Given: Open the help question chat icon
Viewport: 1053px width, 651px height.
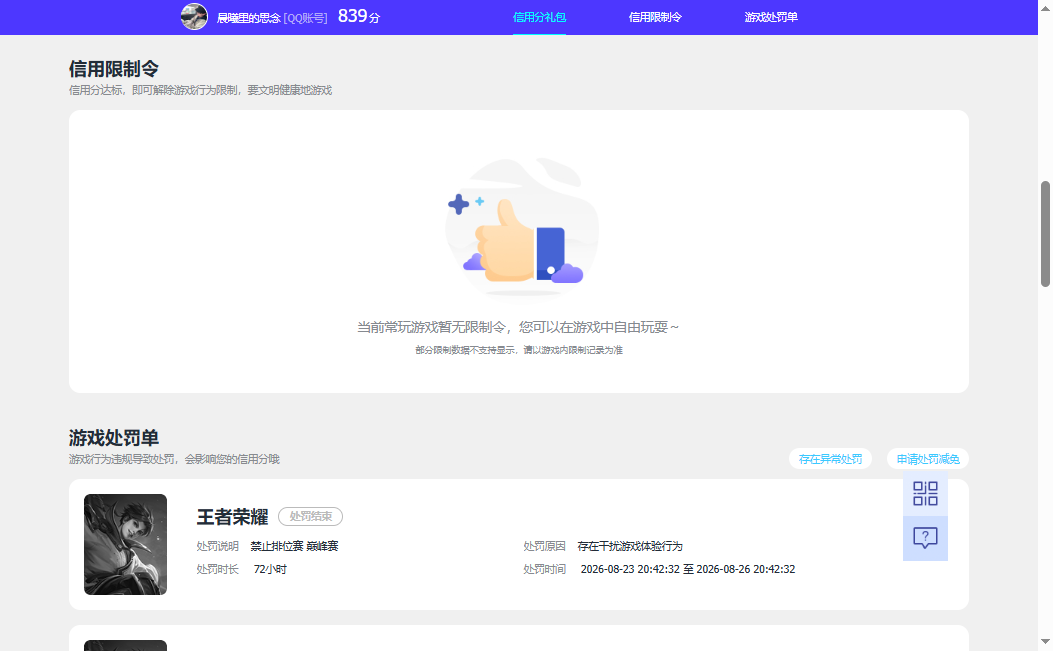Looking at the screenshot, I should 925,537.
